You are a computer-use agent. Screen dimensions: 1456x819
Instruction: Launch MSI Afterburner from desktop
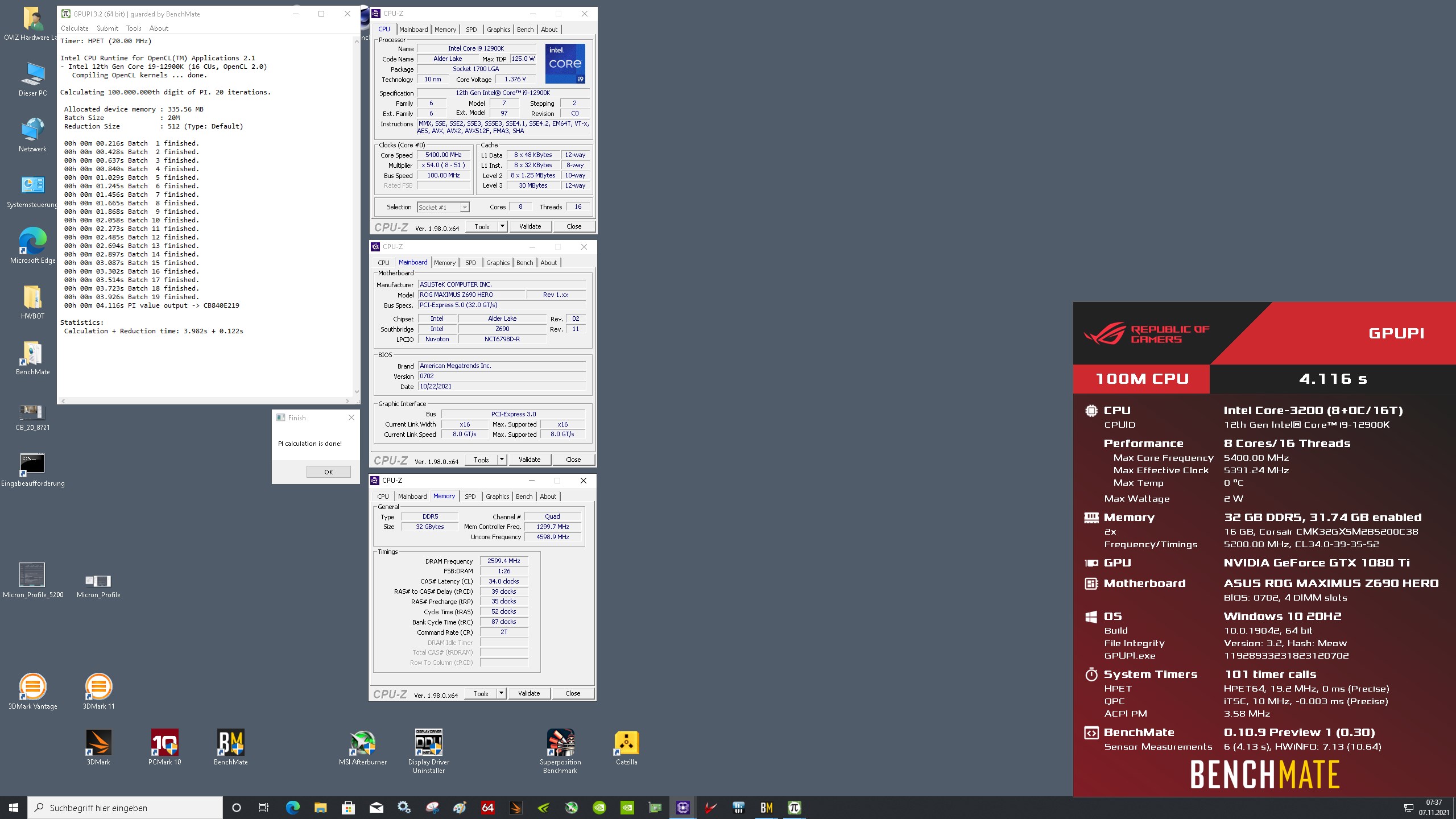[x=362, y=747]
